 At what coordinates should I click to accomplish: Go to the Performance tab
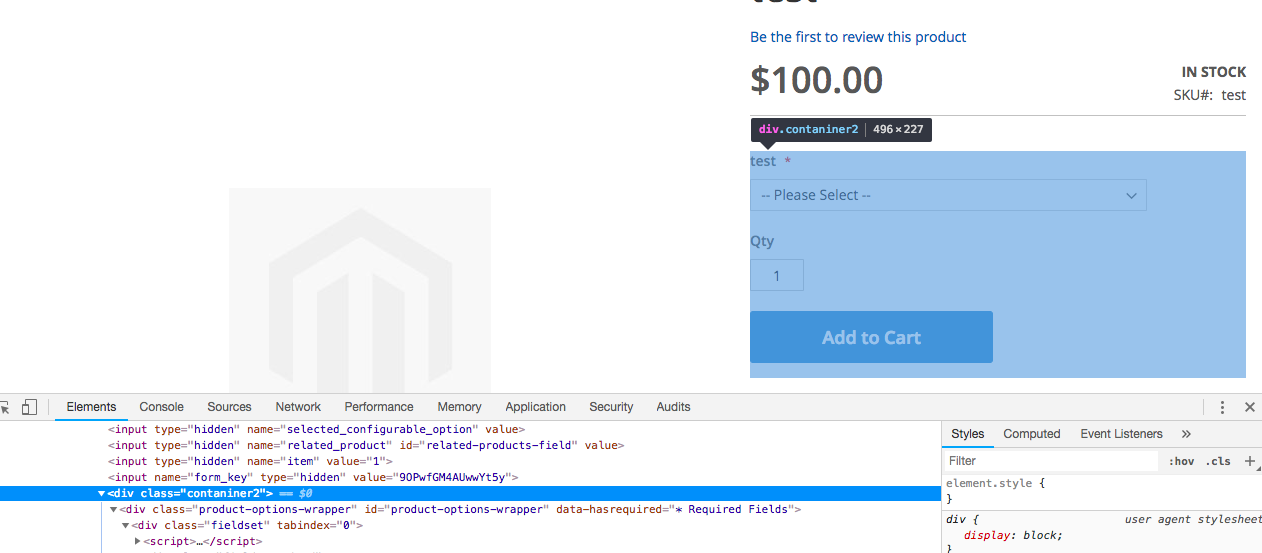click(x=379, y=407)
